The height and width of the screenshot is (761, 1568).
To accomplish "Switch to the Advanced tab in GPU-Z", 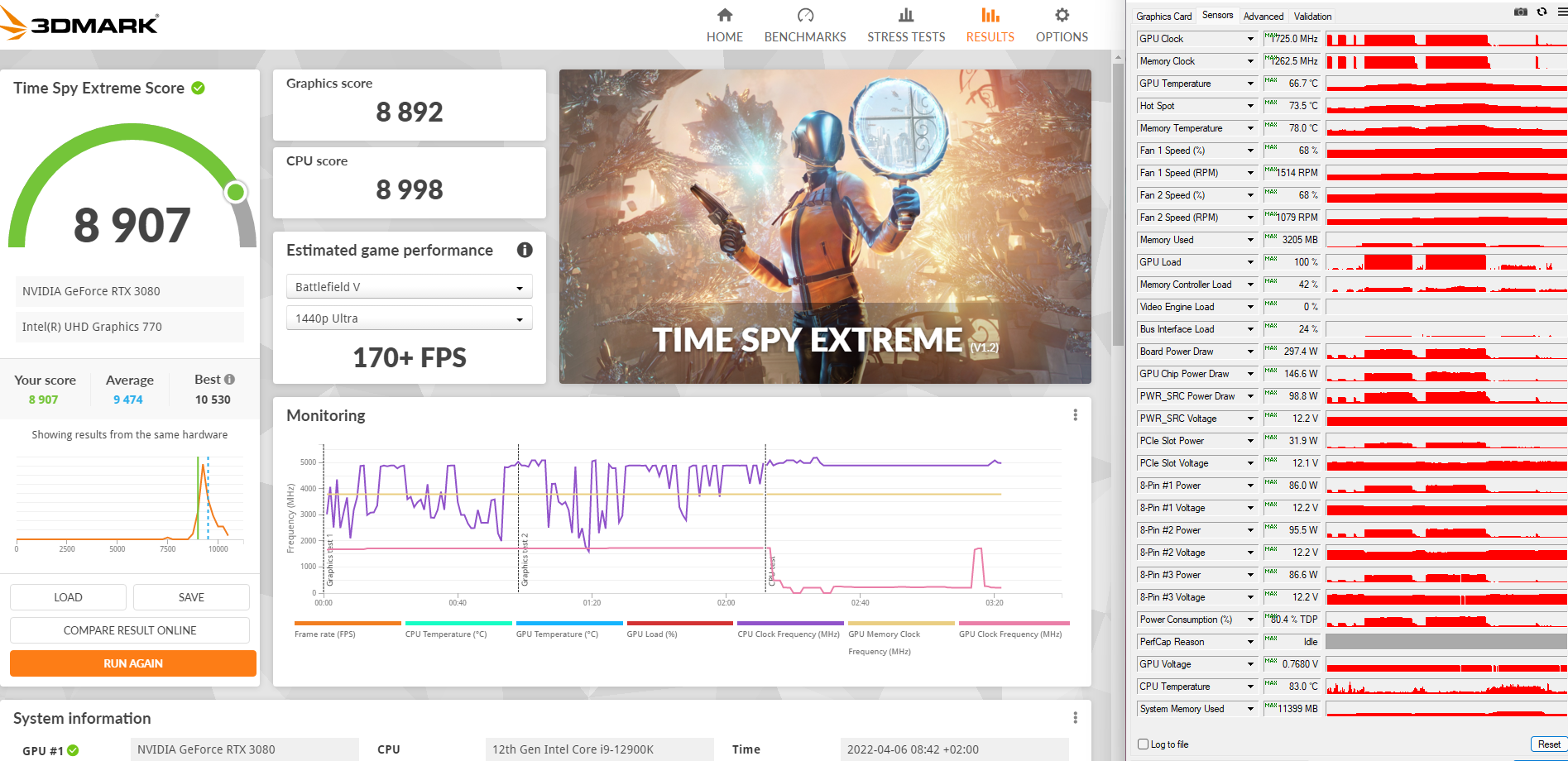I will tap(1264, 17).
